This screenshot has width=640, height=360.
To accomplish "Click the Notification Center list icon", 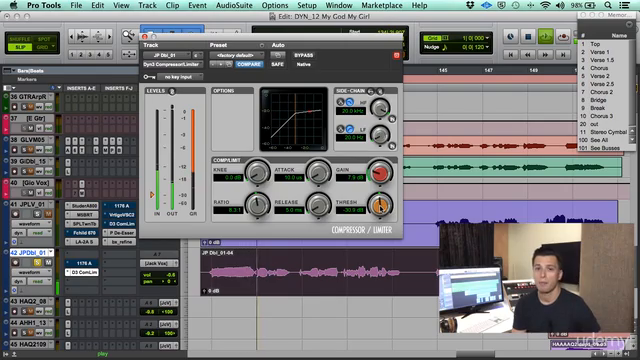I will (624, 5).
